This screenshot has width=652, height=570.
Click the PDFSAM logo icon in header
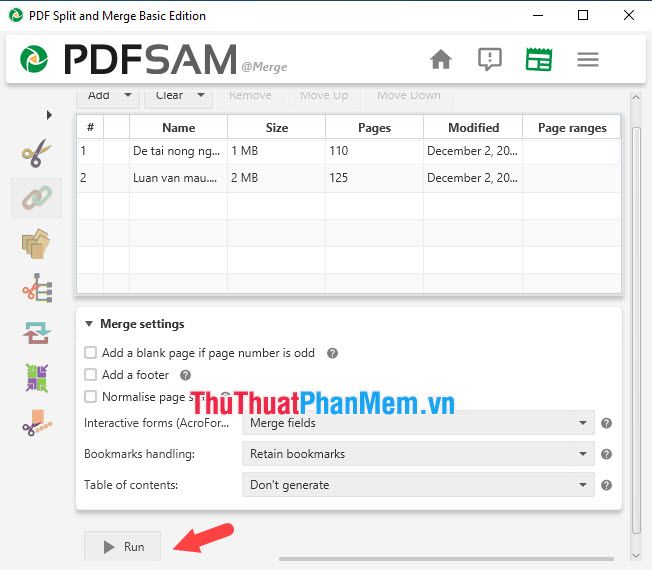34,59
